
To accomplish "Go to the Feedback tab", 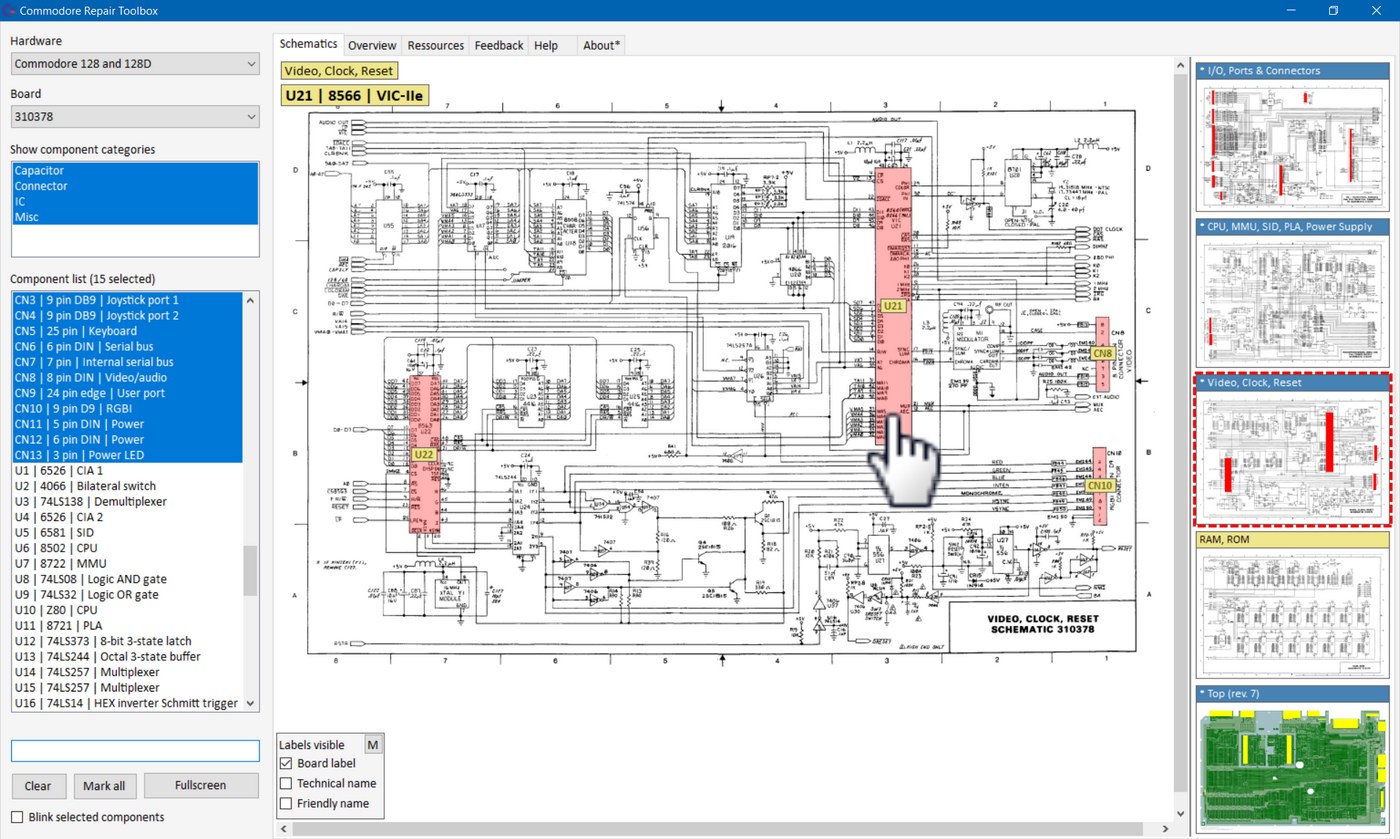I will tap(498, 45).
